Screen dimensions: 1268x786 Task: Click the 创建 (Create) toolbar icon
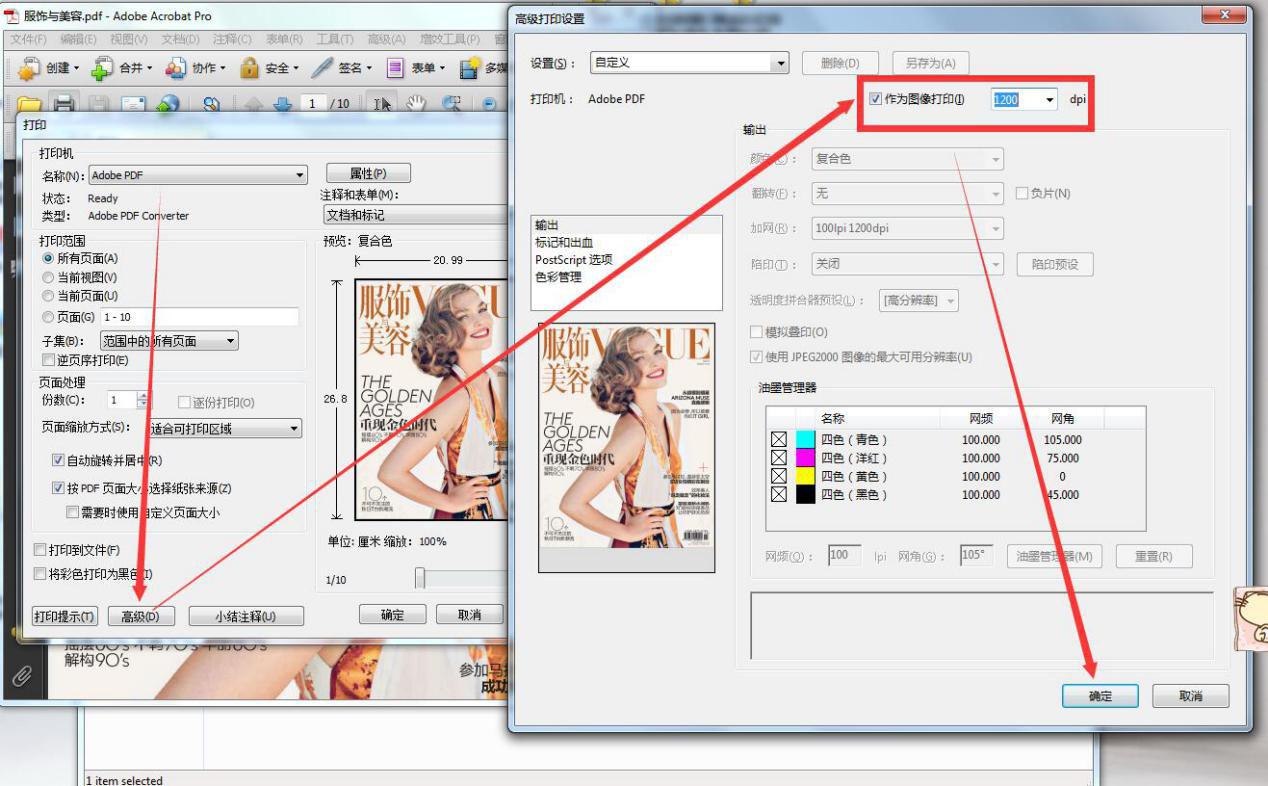pyautogui.click(x=30, y=68)
